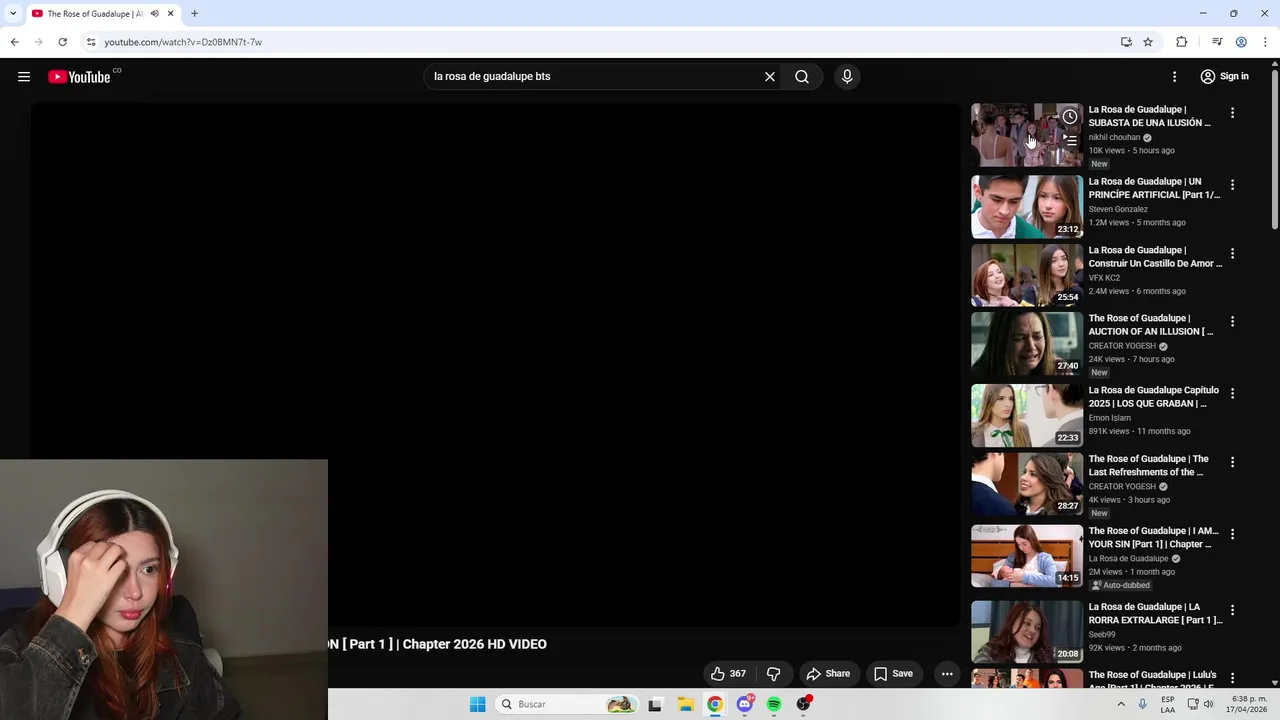Bookmark this page with the star
Viewport: 1280px width, 720px height.
[x=1148, y=42]
